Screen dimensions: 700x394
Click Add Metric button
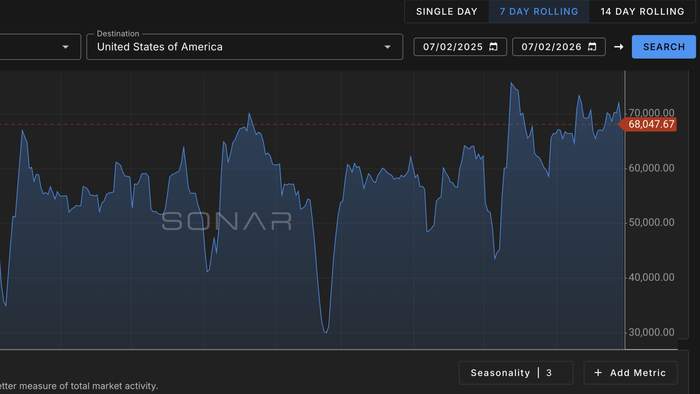tap(630, 373)
